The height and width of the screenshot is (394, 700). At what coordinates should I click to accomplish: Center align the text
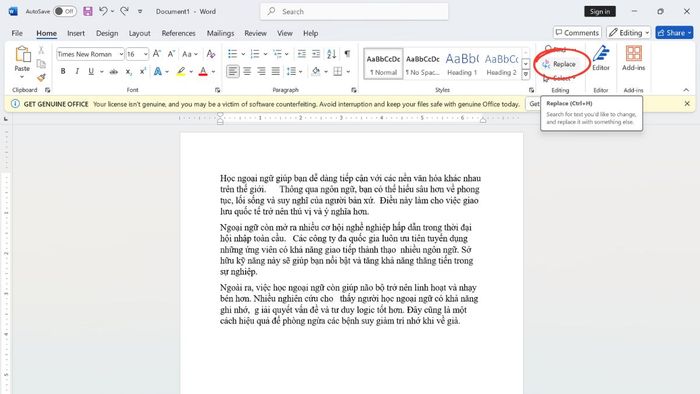point(247,71)
